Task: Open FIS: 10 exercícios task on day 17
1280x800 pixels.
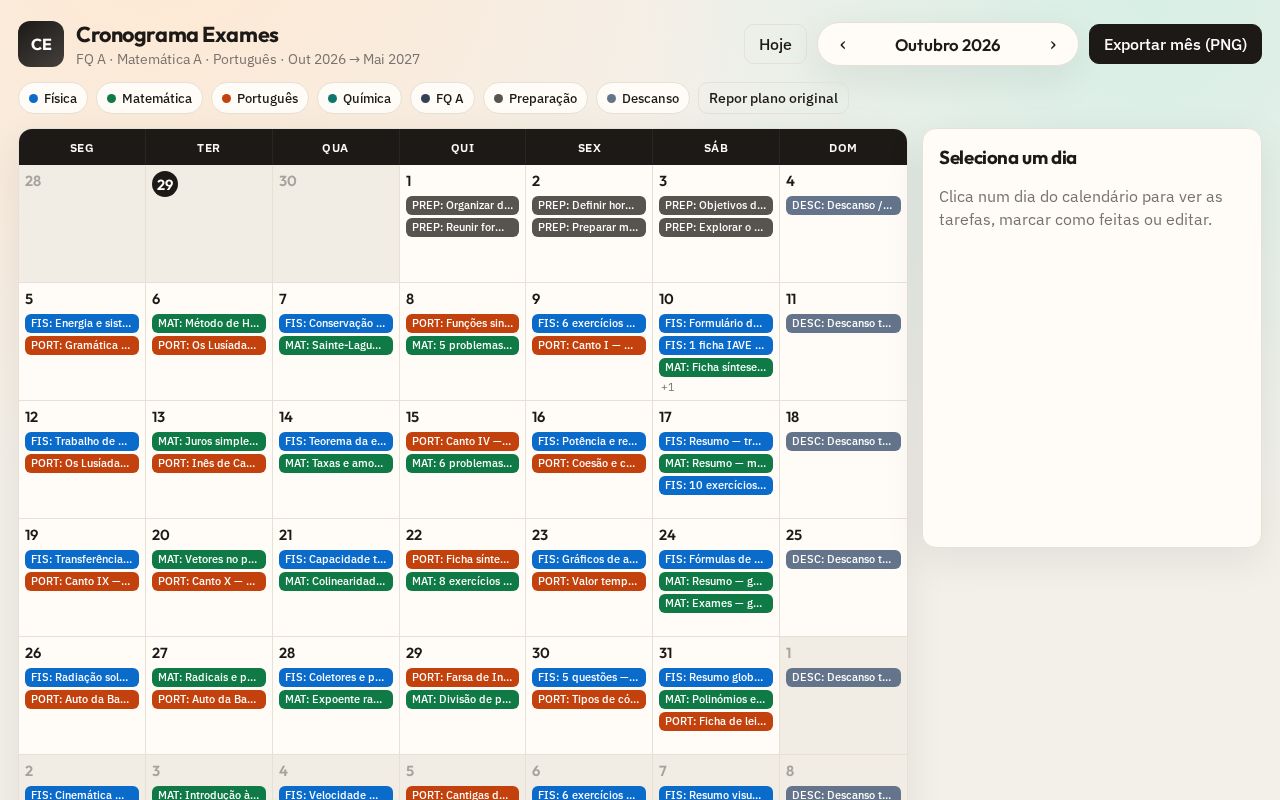Action: point(716,485)
